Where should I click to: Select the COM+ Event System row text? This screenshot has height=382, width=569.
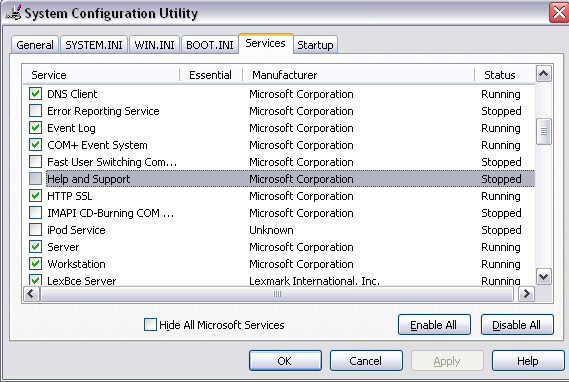coord(97,145)
